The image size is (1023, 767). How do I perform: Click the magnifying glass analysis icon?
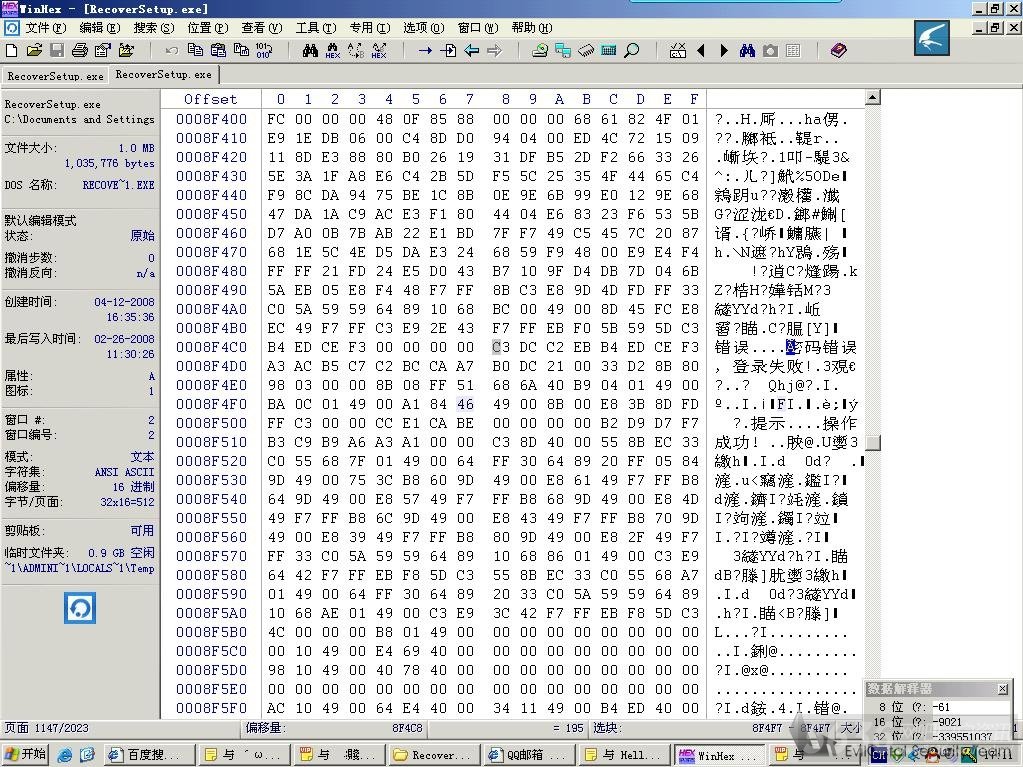pyautogui.click(x=632, y=50)
